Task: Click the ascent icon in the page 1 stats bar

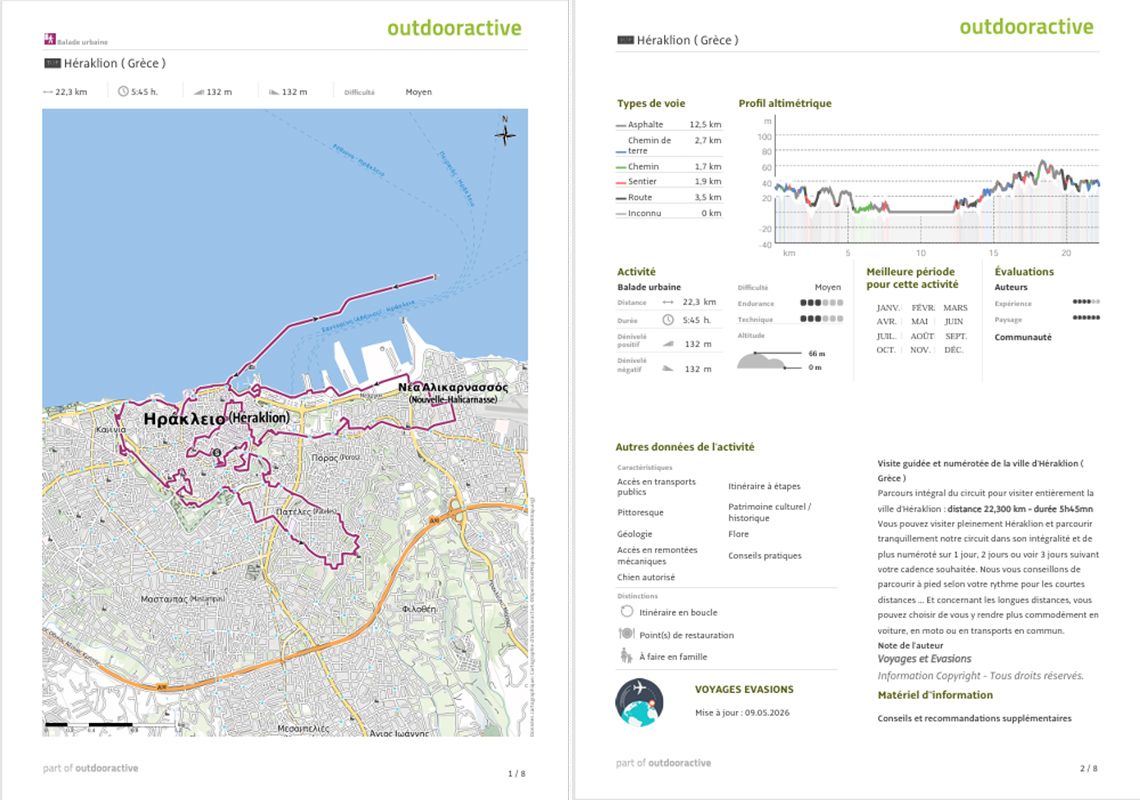Action: point(198,92)
